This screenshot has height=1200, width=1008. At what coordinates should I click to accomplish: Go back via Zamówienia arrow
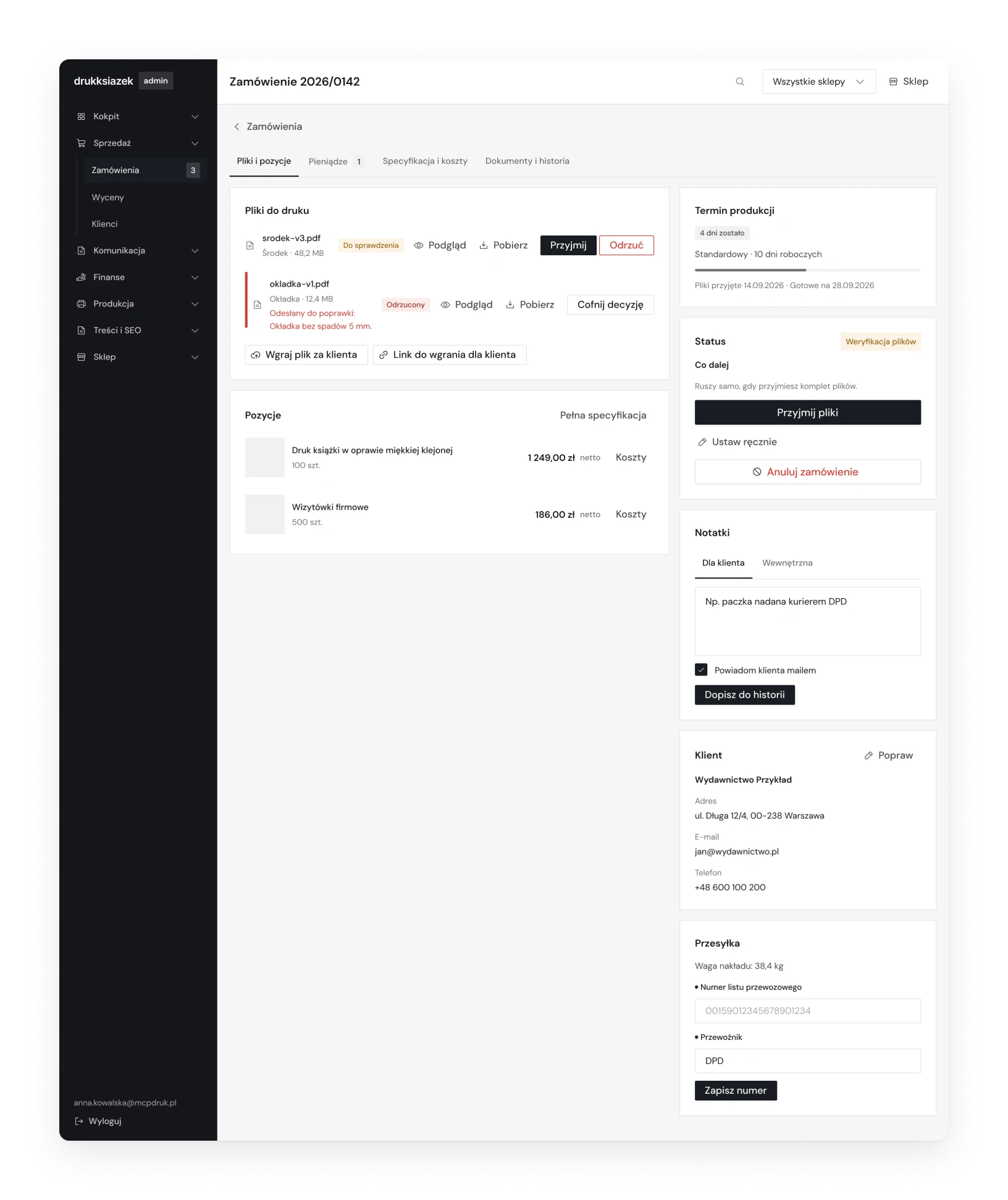(237, 127)
